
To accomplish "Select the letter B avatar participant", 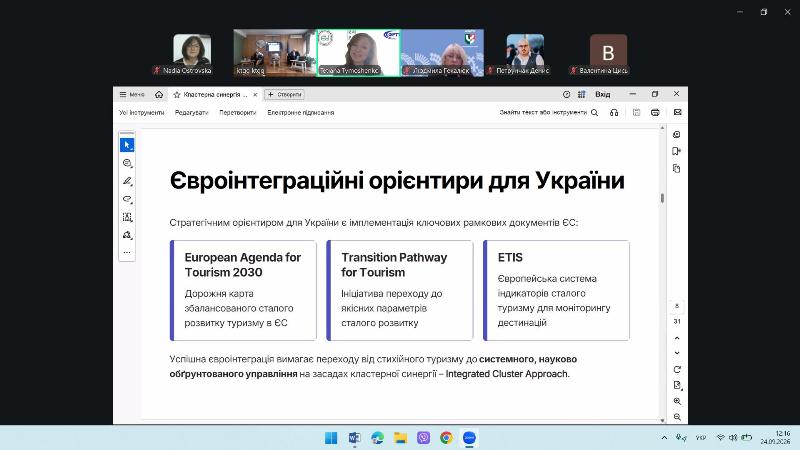I will (608, 54).
